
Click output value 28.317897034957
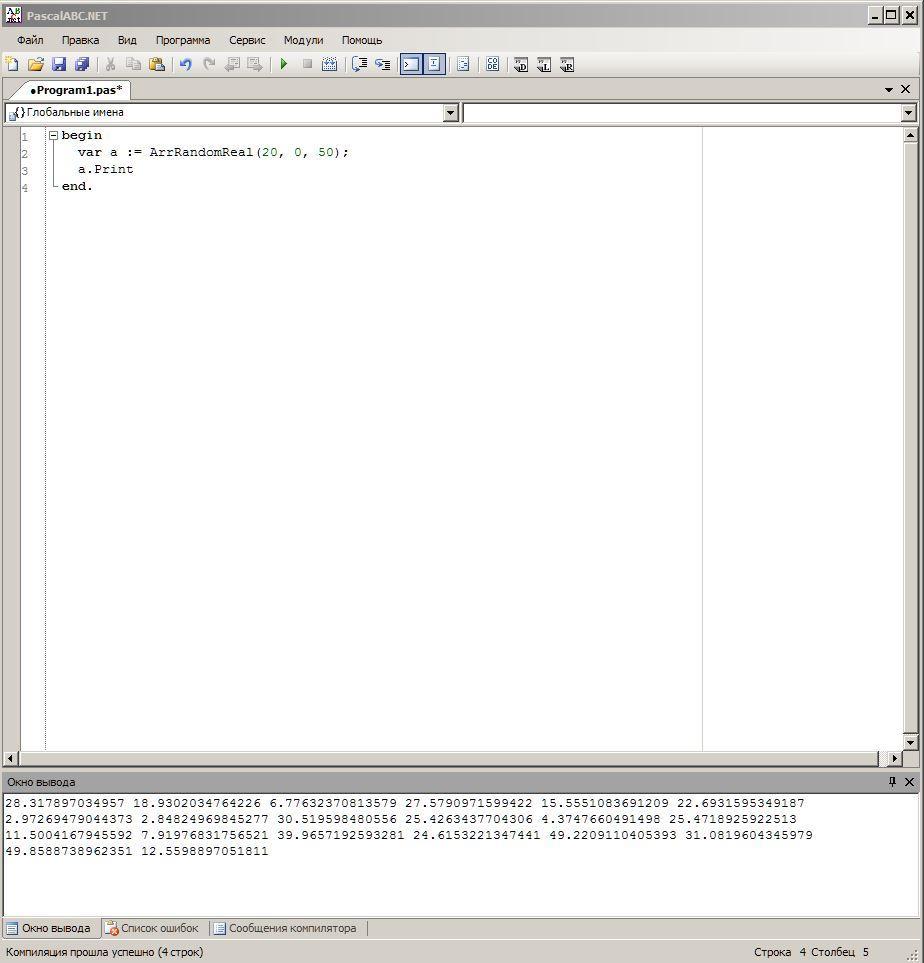[65, 803]
